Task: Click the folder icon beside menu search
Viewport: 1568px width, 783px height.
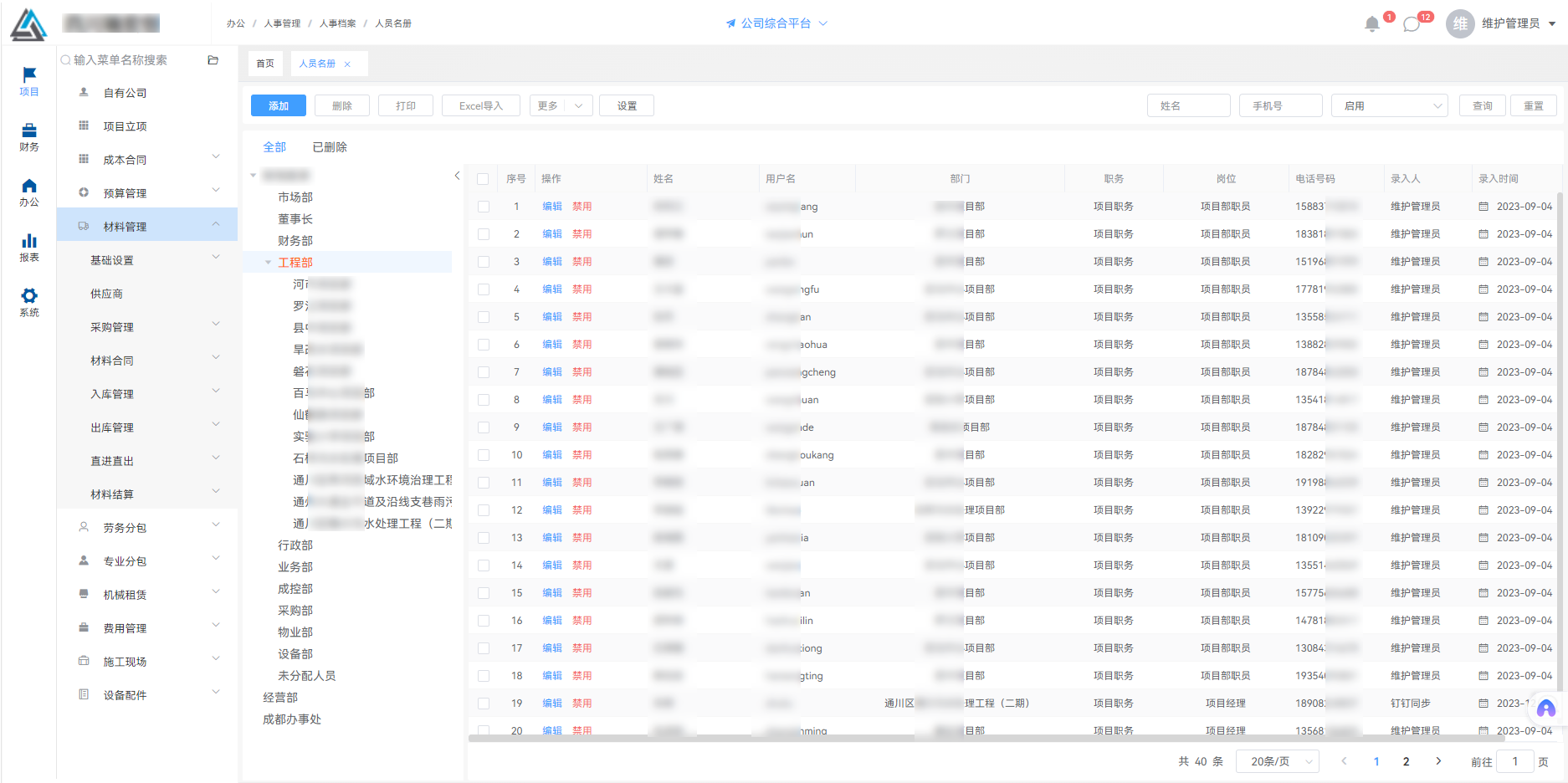Action: [x=213, y=60]
